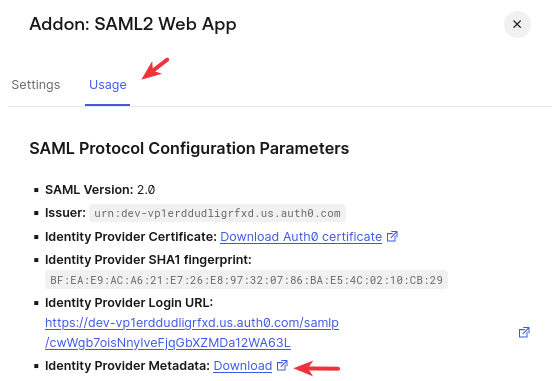Click the Identity Provider Metadata Download link
The image size is (557, 381).
[243, 366]
